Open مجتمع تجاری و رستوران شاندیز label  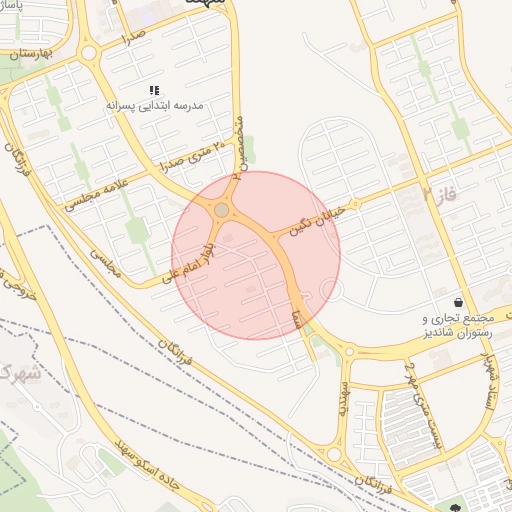pos(458,326)
